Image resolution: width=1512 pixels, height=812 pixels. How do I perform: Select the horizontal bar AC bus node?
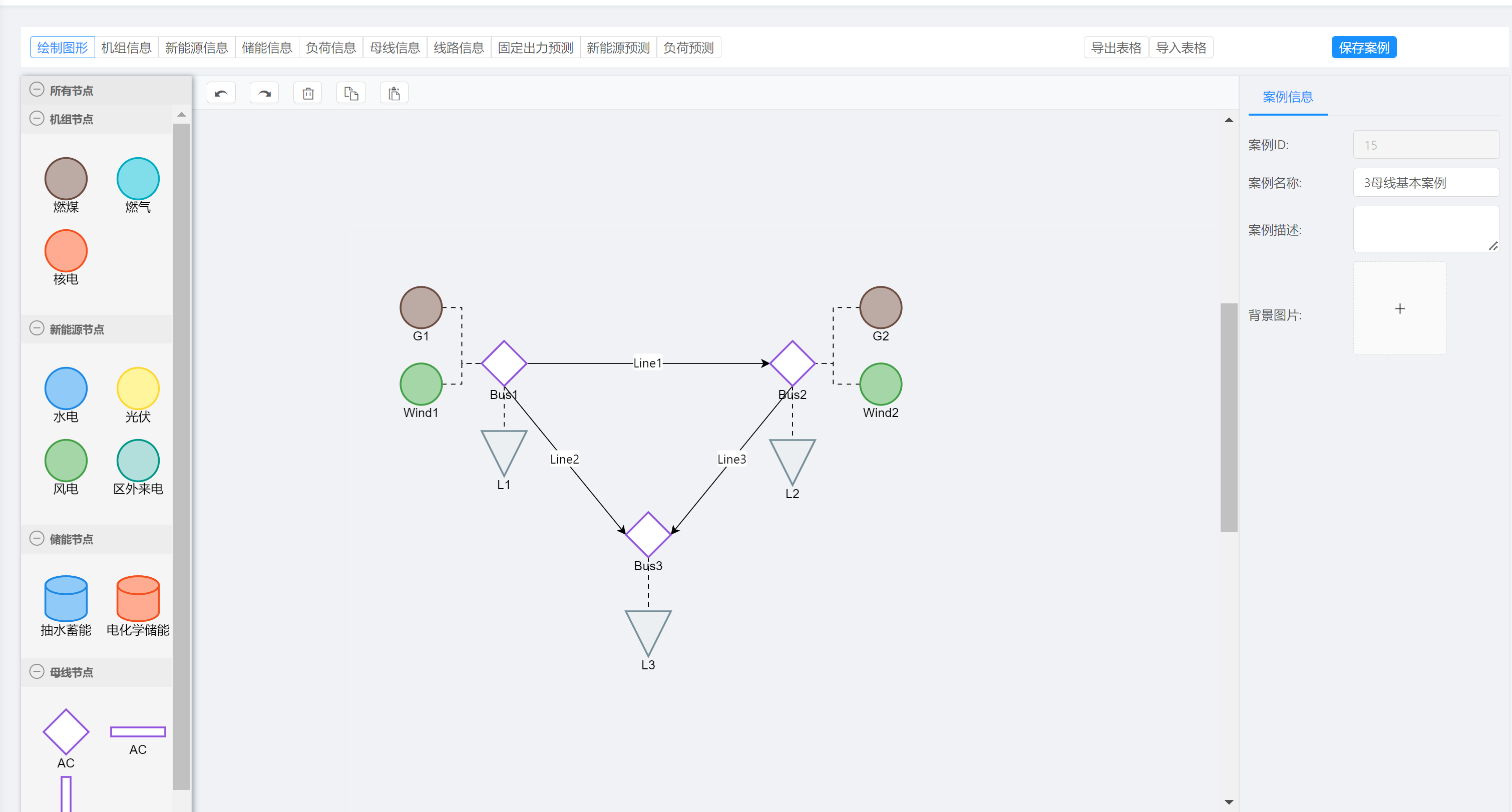click(138, 731)
